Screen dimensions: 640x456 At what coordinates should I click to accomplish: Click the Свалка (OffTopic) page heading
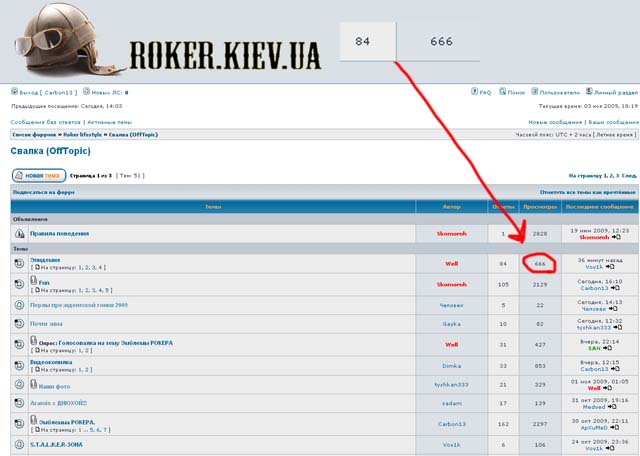51,151
